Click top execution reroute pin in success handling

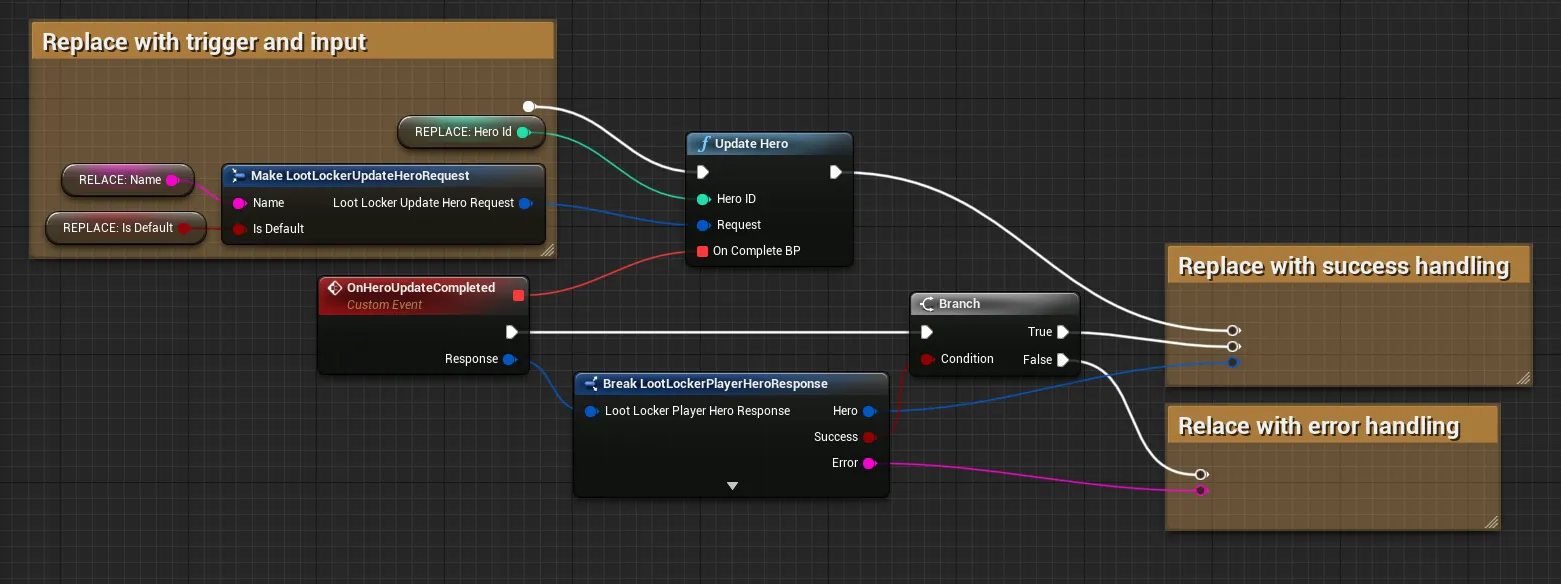pos(1233,330)
